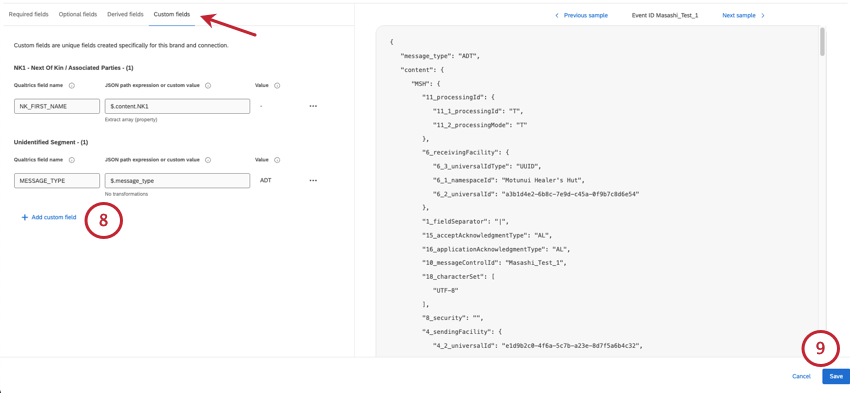Click "6_3_universalIdType": "UUID" JSON line
The image size is (850, 393).
pos(486,166)
